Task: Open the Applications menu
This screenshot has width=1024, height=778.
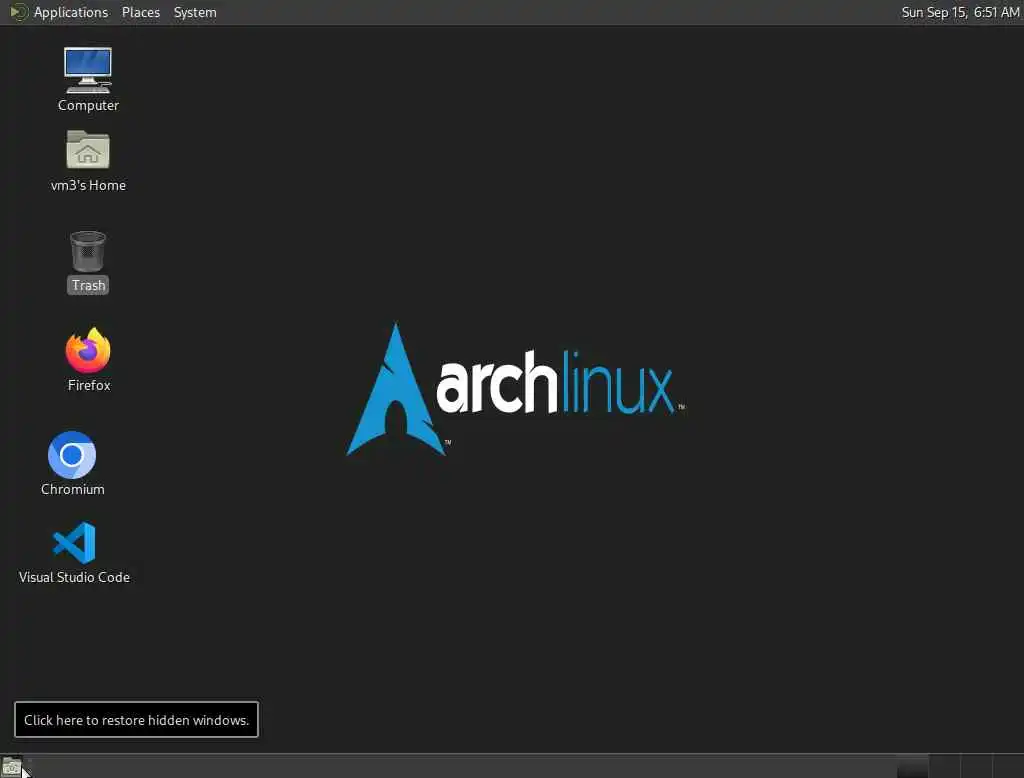Action: coord(71,12)
